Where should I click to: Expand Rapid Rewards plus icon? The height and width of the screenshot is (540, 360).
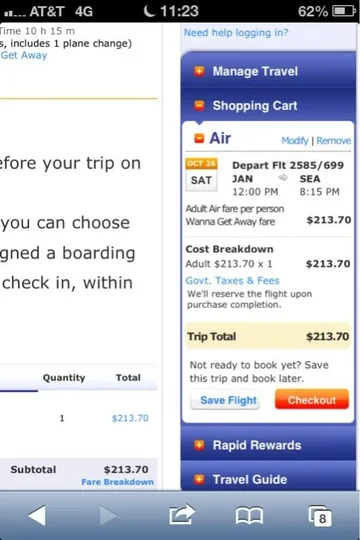click(199, 445)
